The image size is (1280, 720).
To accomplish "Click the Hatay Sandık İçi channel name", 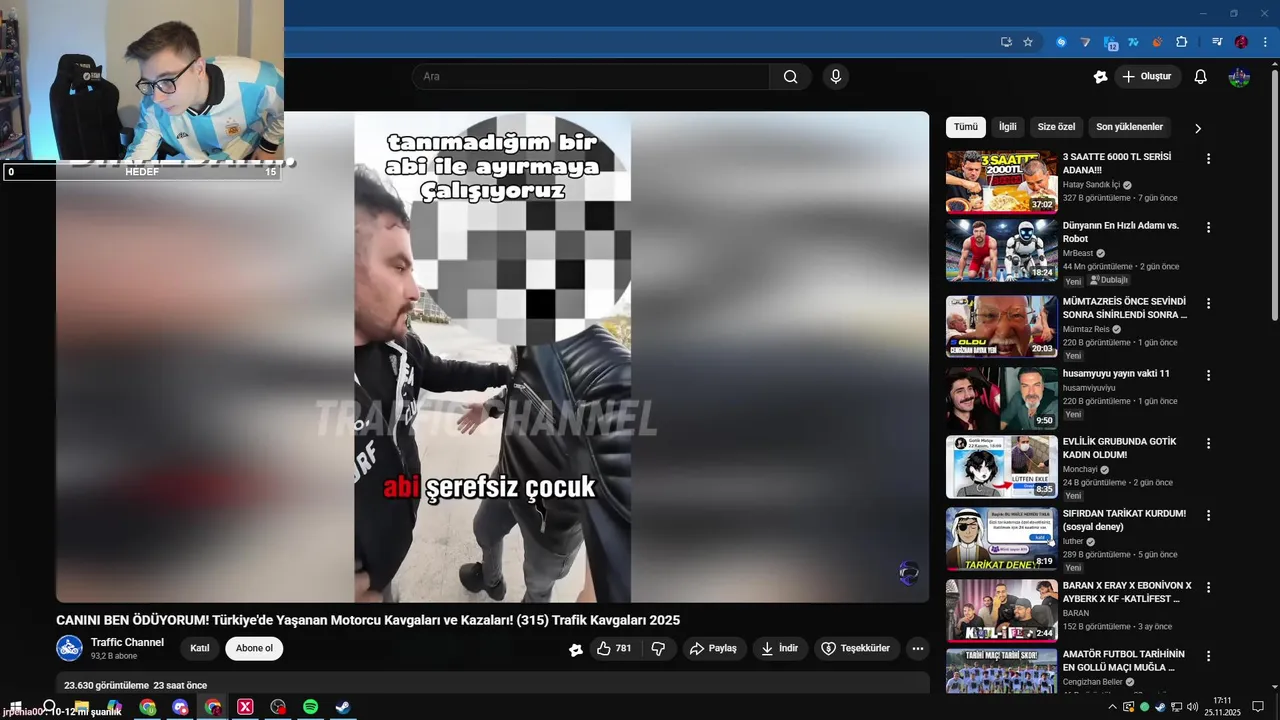I will [1091, 185].
